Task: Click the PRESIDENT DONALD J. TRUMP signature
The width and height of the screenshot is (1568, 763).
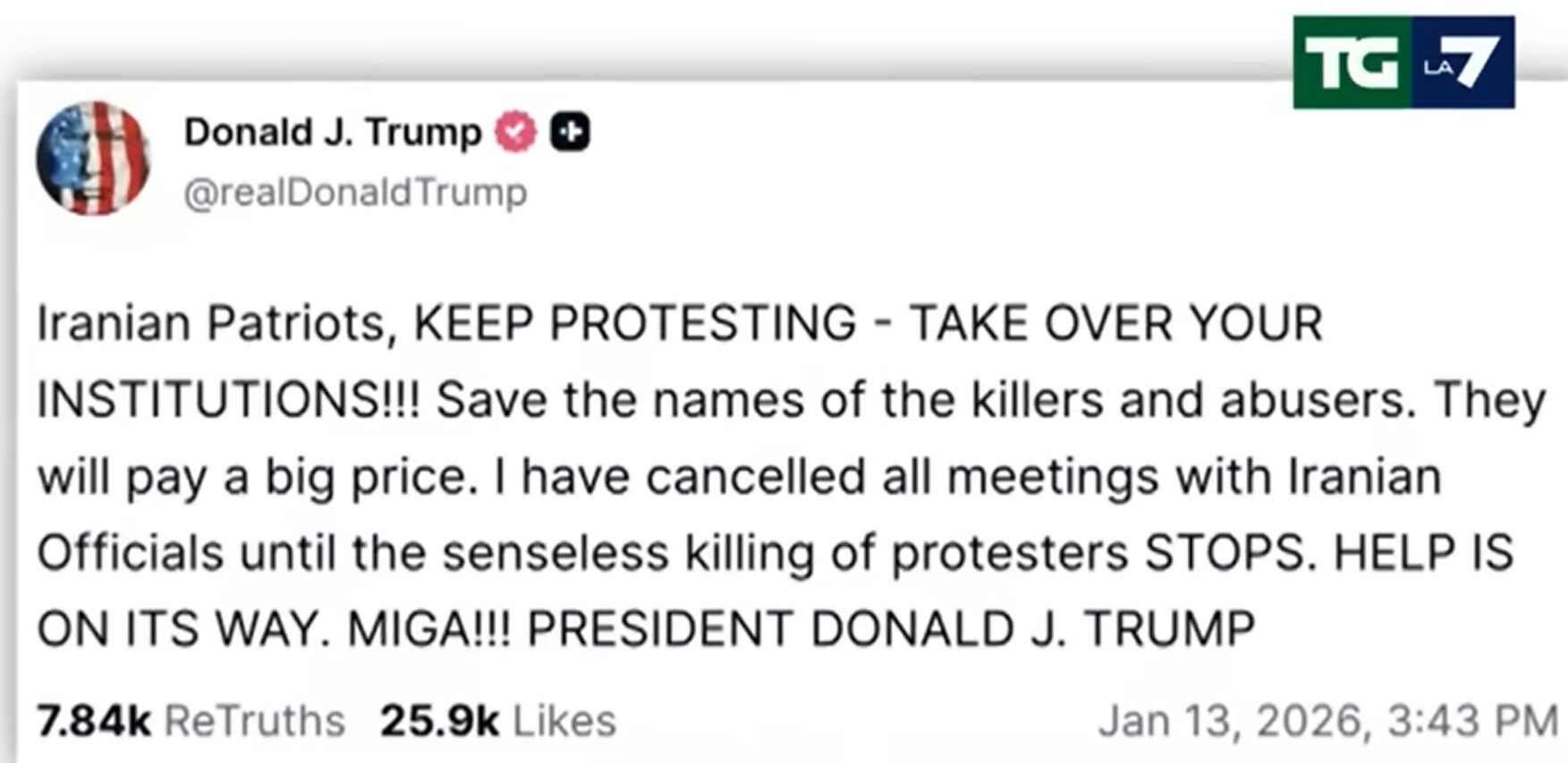Action: pos(891,629)
